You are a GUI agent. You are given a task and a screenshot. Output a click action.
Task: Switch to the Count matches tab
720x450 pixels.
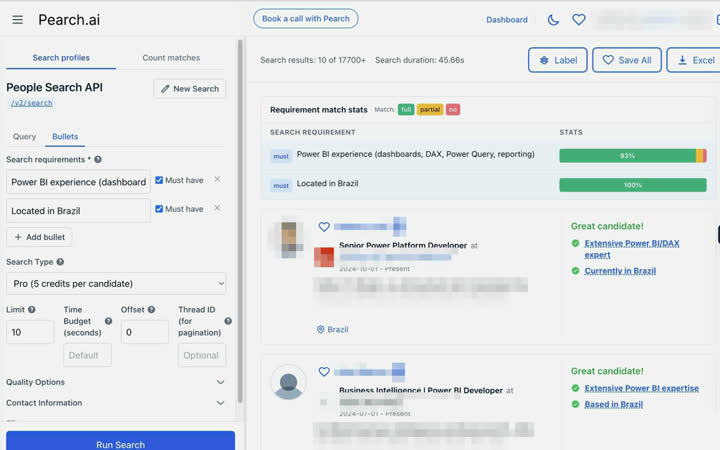click(x=171, y=58)
